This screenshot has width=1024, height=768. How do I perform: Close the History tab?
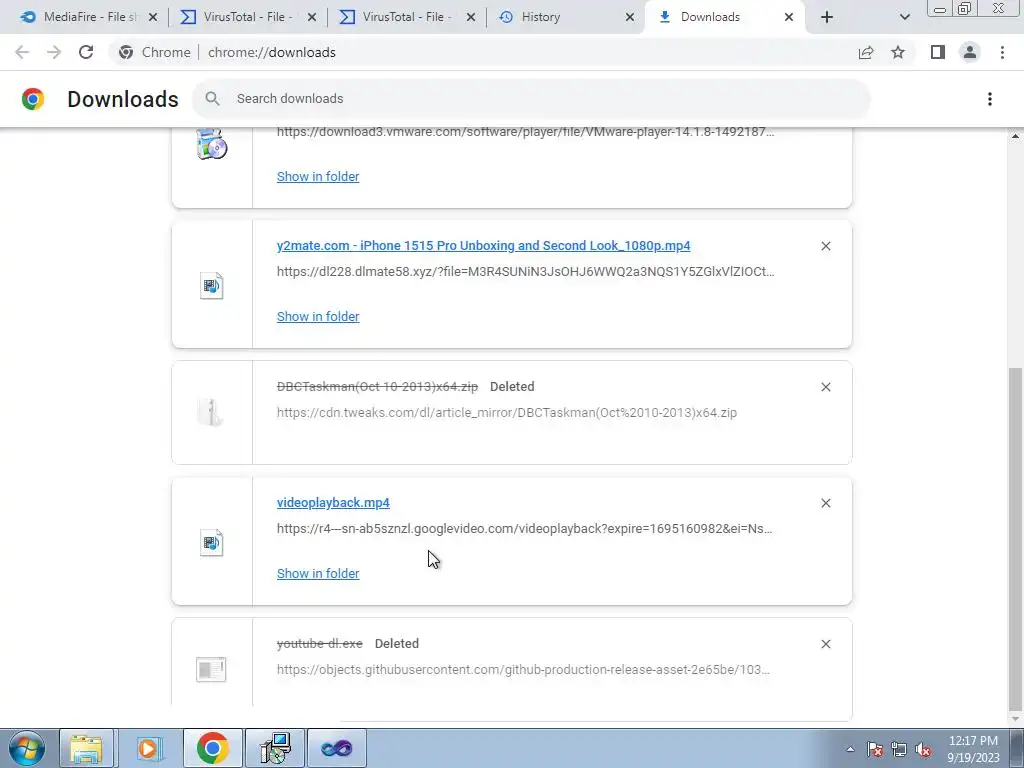[x=630, y=17]
